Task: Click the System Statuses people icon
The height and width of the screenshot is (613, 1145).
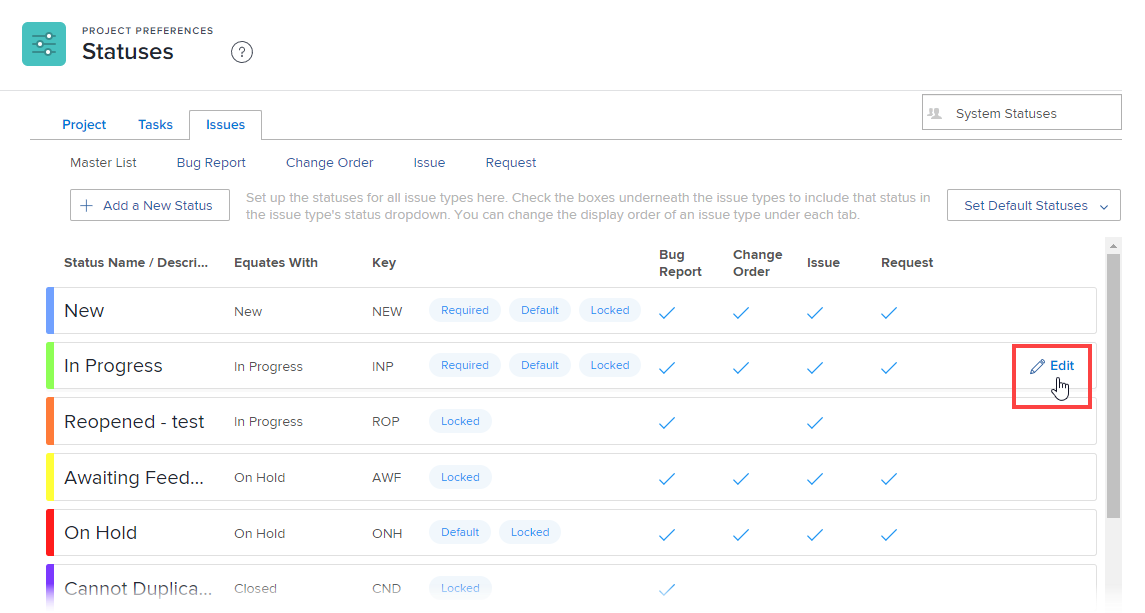Action: point(935,114)
